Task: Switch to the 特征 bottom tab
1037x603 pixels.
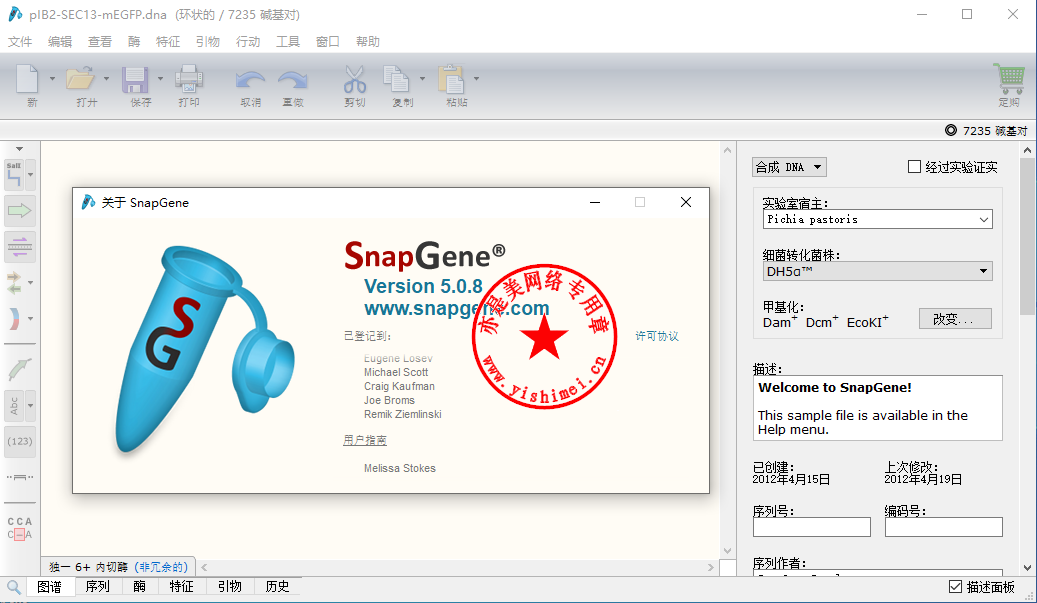Action: point(182,586)
